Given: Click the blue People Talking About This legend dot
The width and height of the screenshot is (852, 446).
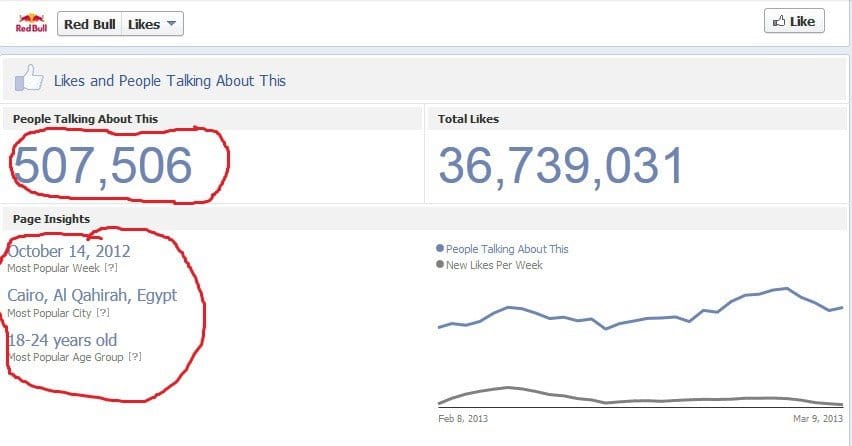Looking at the screenshot, I should (x=440, y=249).
